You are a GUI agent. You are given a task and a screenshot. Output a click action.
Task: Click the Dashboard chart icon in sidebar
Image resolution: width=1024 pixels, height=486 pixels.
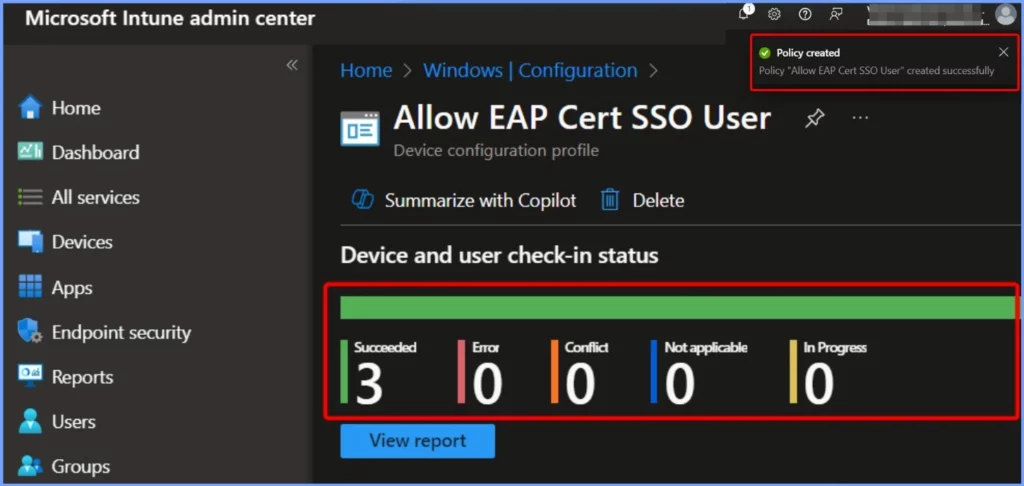[x=30, y=152]
